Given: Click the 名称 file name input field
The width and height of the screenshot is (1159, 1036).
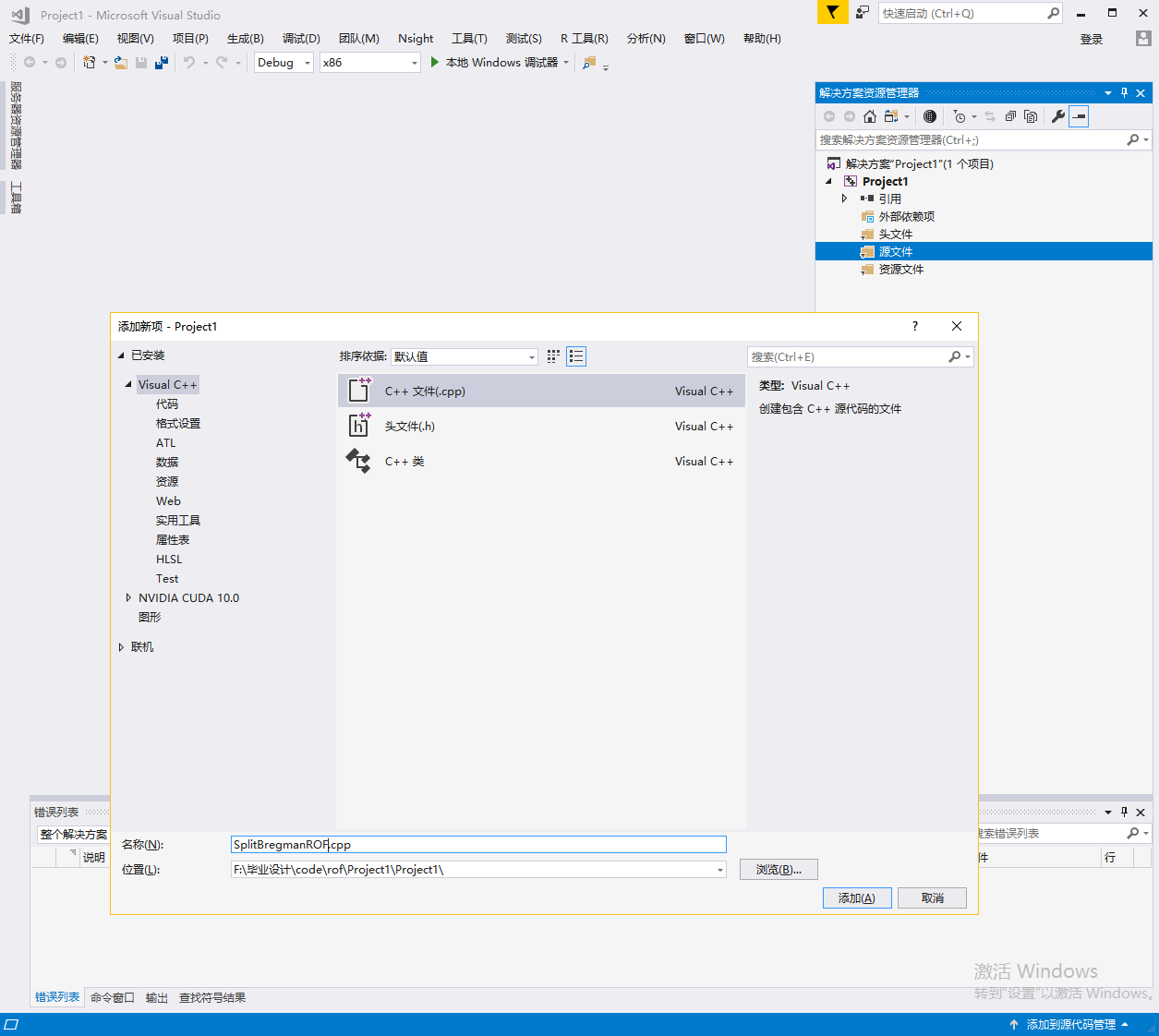Looking at the screenshot, I should (x=478, y=844).
